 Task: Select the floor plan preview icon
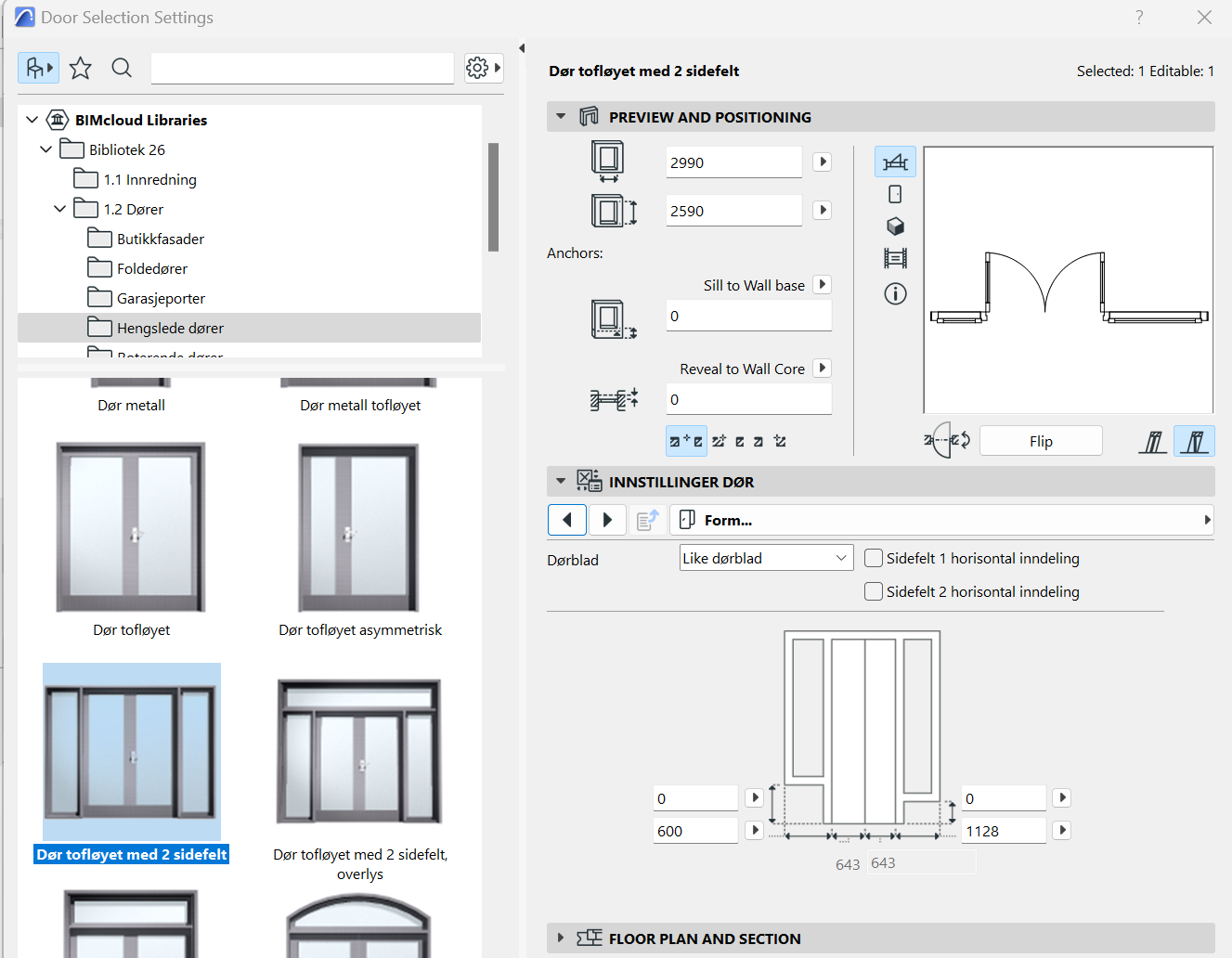895,162
